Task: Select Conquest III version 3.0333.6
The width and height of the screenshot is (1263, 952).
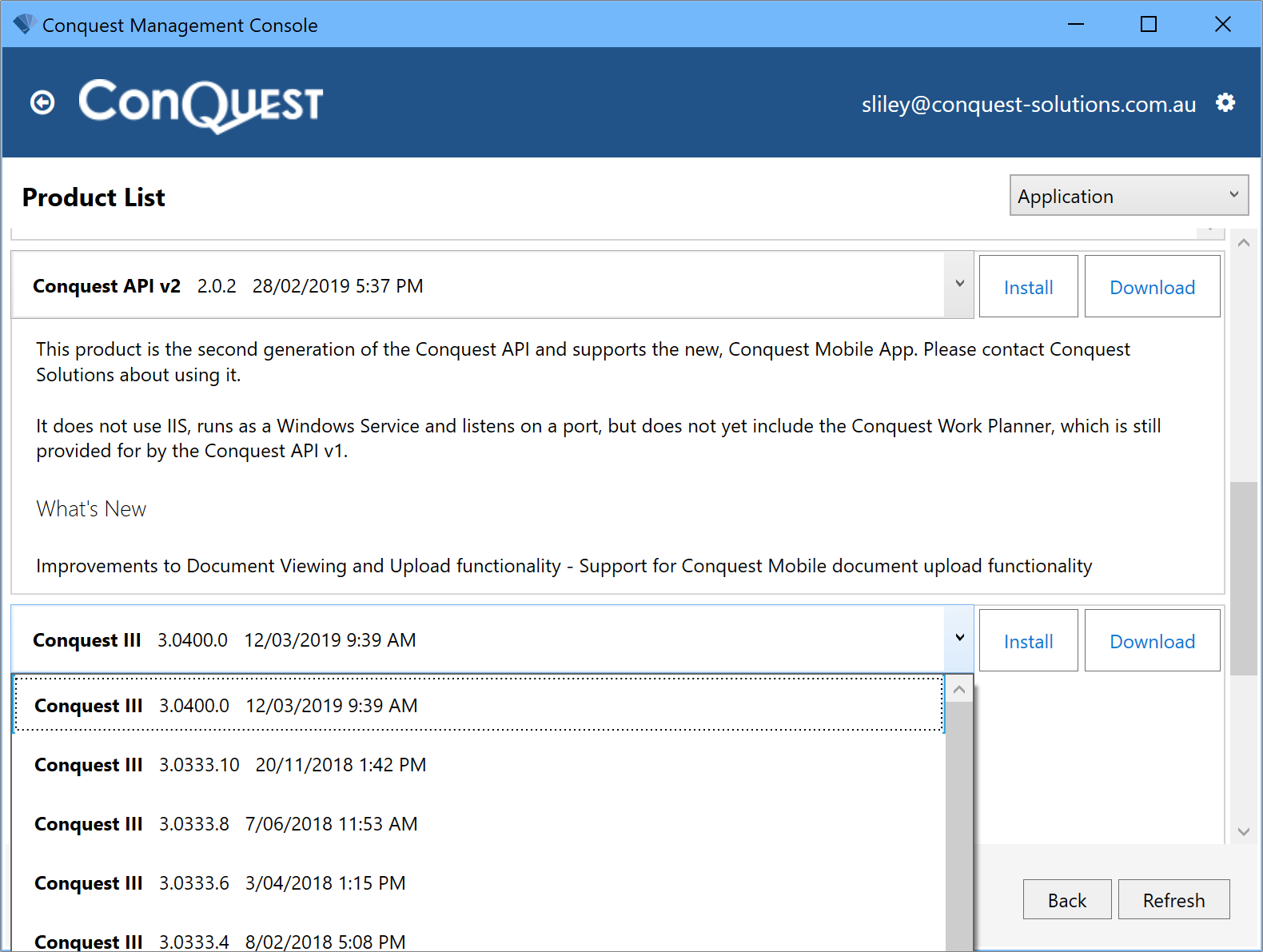Action: [479, 883]
